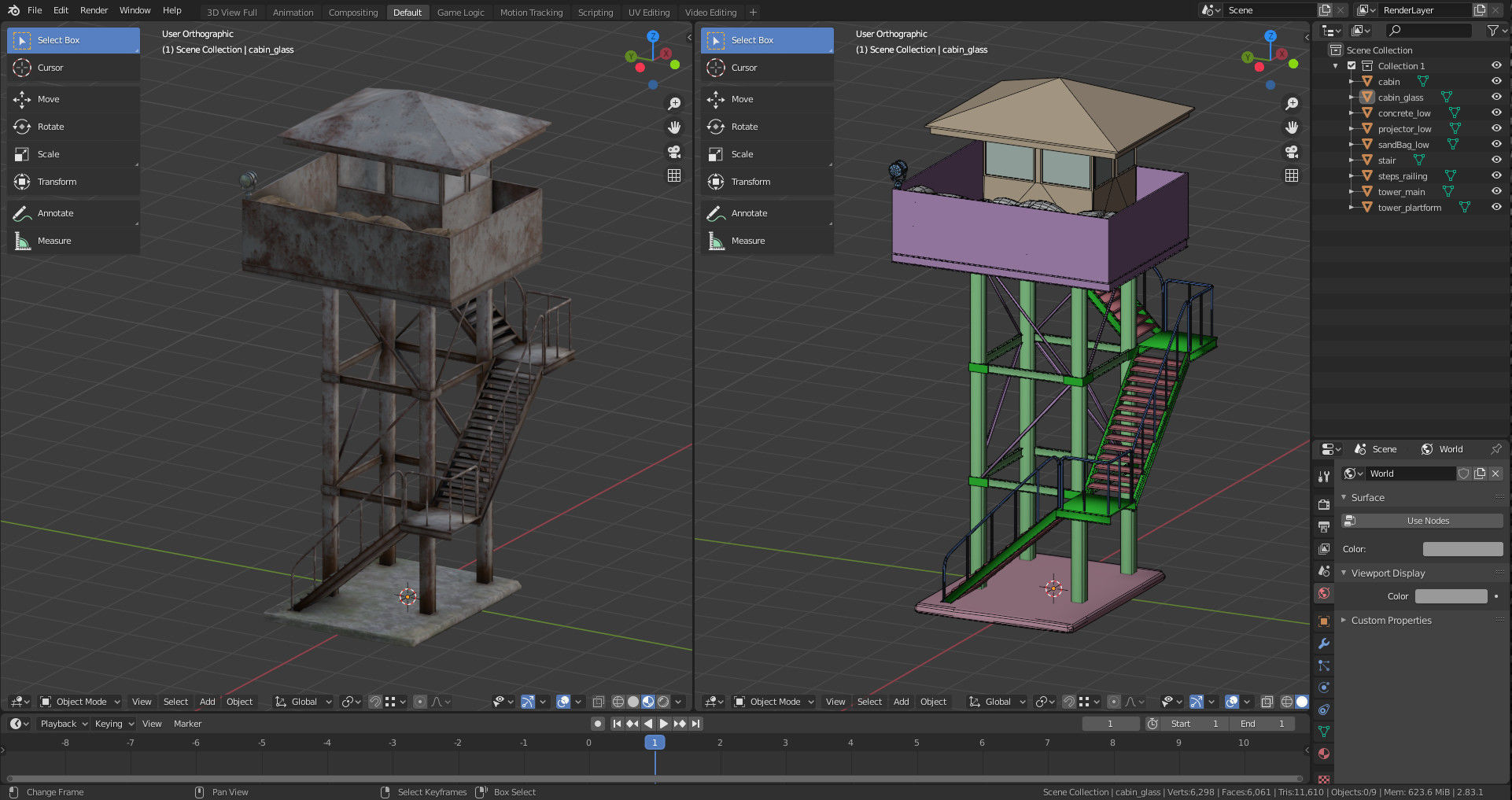The width and height of the screenshot is (1512, 800).
Task: Open the Modifiers wrench properties tab
Action: pos(1324,643)
